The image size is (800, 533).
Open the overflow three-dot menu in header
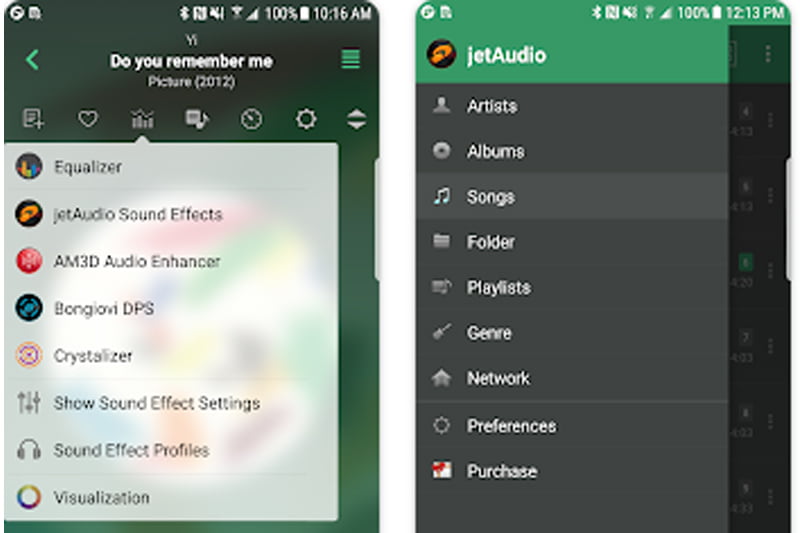click(x=768, y=54)
